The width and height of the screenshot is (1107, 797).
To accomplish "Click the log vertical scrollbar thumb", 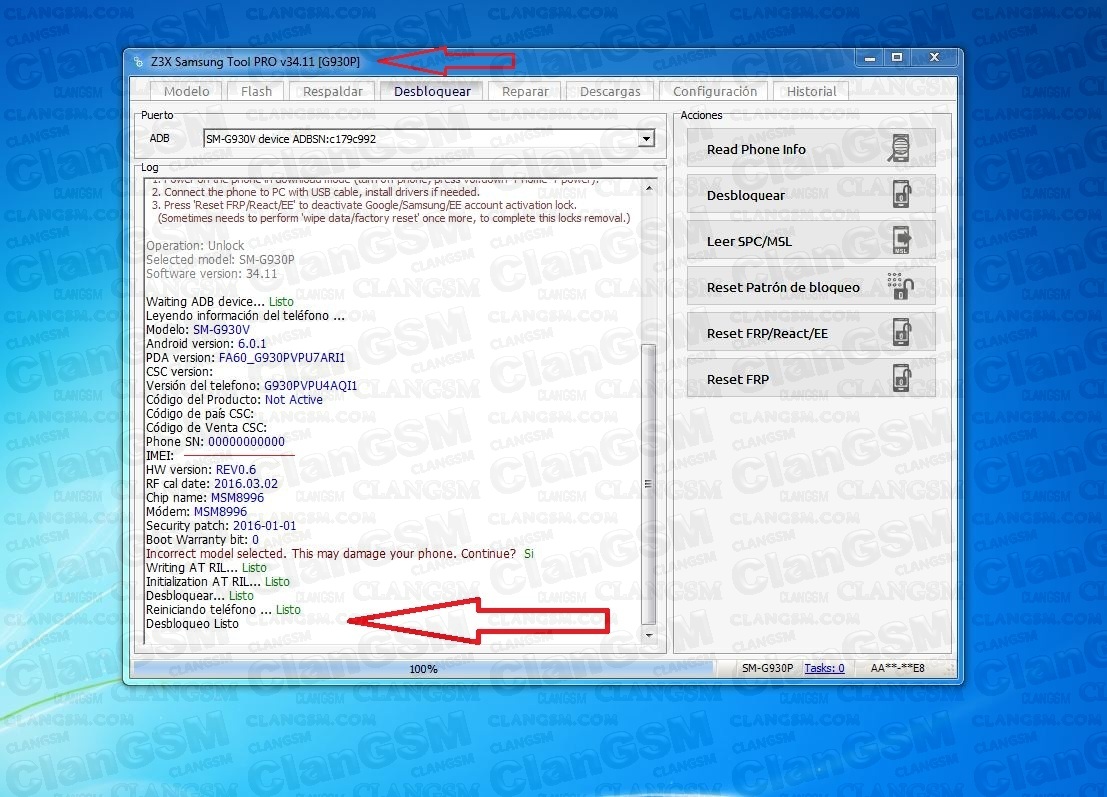I will coord(648,484).
